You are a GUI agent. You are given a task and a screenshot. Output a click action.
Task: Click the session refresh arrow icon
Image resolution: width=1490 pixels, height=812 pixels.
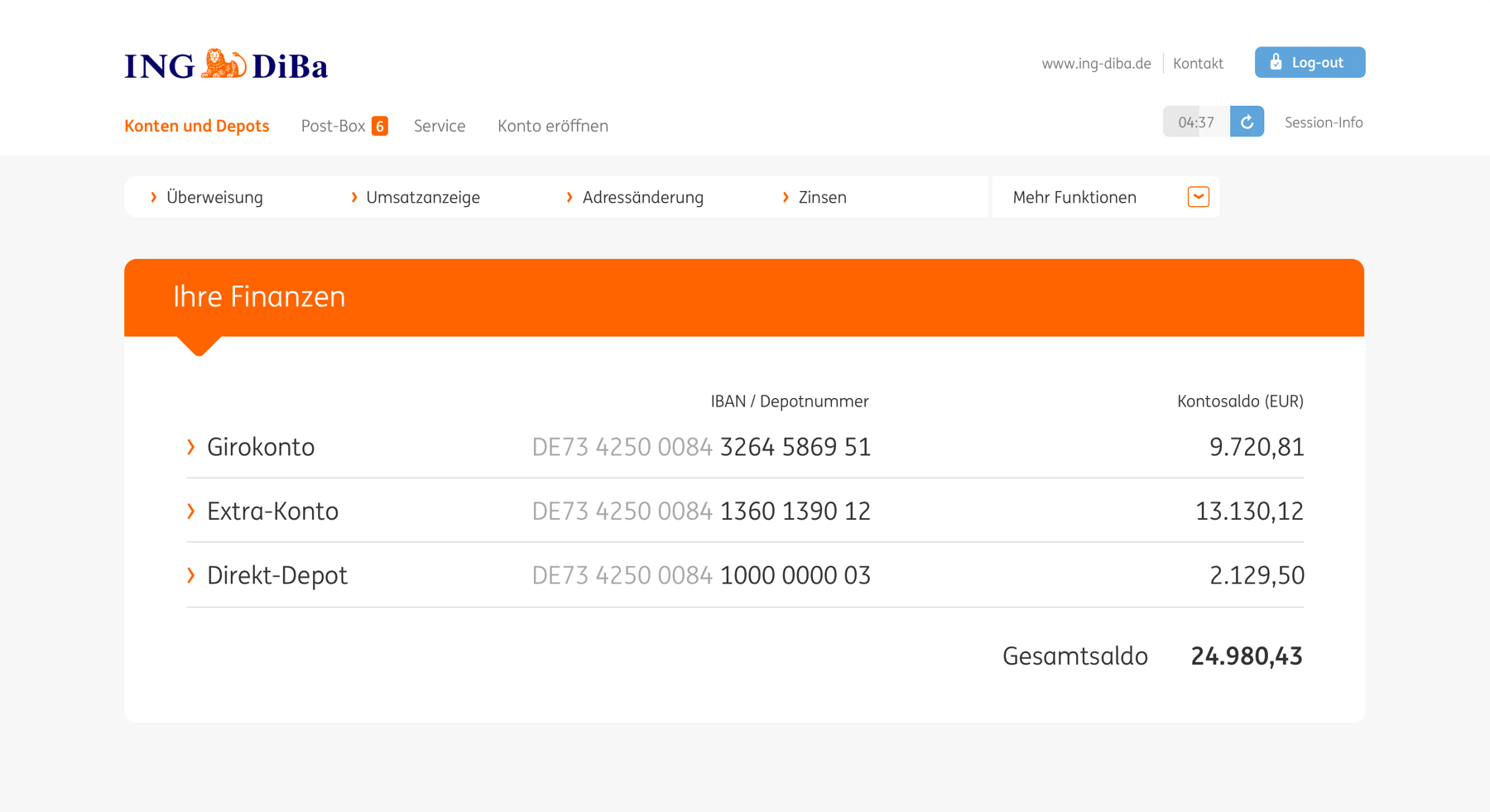tap(1247, 122)
